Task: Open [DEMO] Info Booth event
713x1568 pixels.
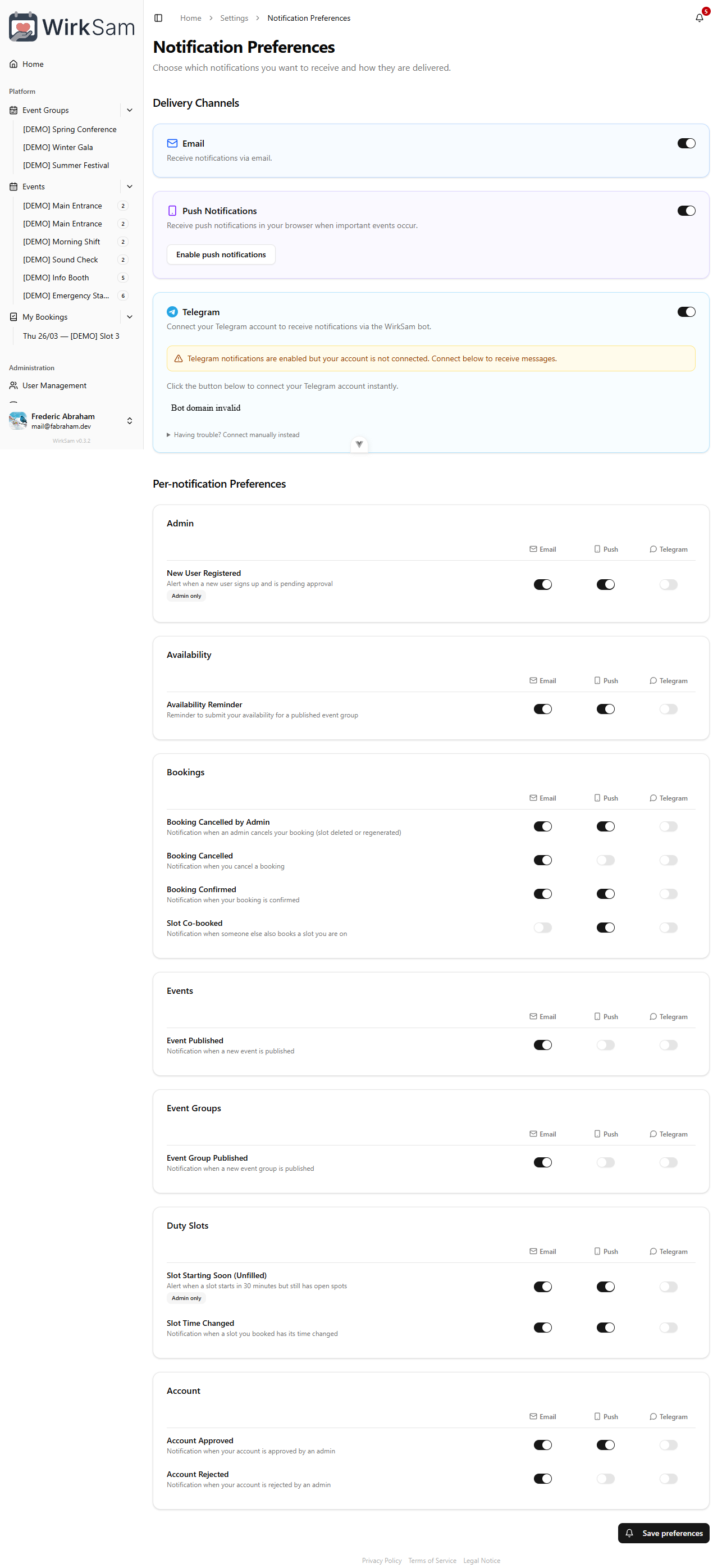Action: point(56,278)
